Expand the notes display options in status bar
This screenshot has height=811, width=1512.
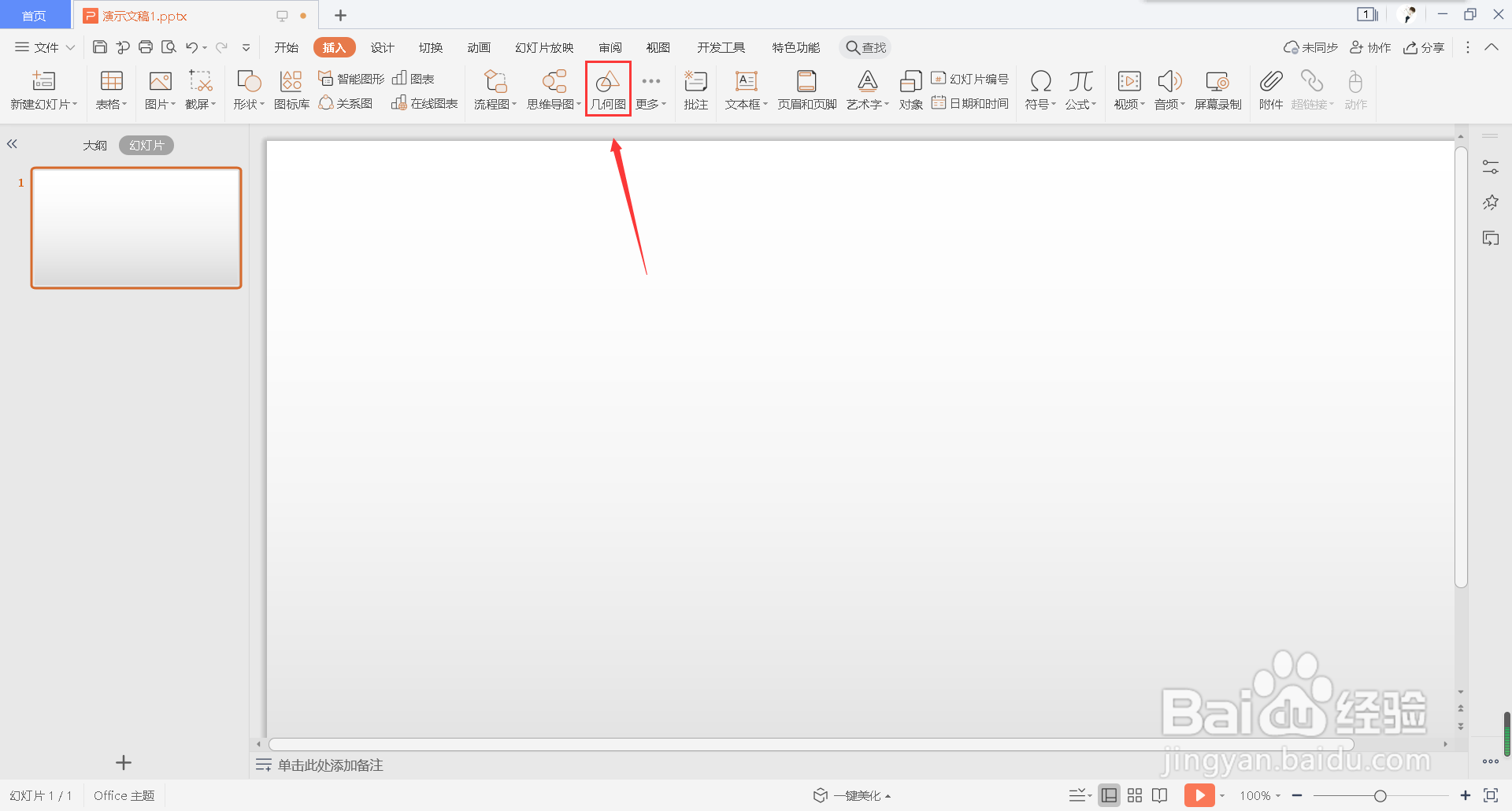coord(1080,795)
